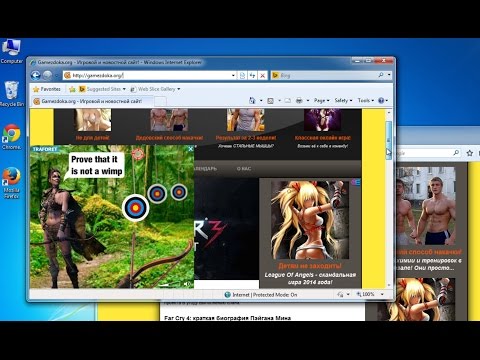The width and height of the screenshot is (480, 360).
Task: Click the compatibility view page icon
Action: point(242,75)
